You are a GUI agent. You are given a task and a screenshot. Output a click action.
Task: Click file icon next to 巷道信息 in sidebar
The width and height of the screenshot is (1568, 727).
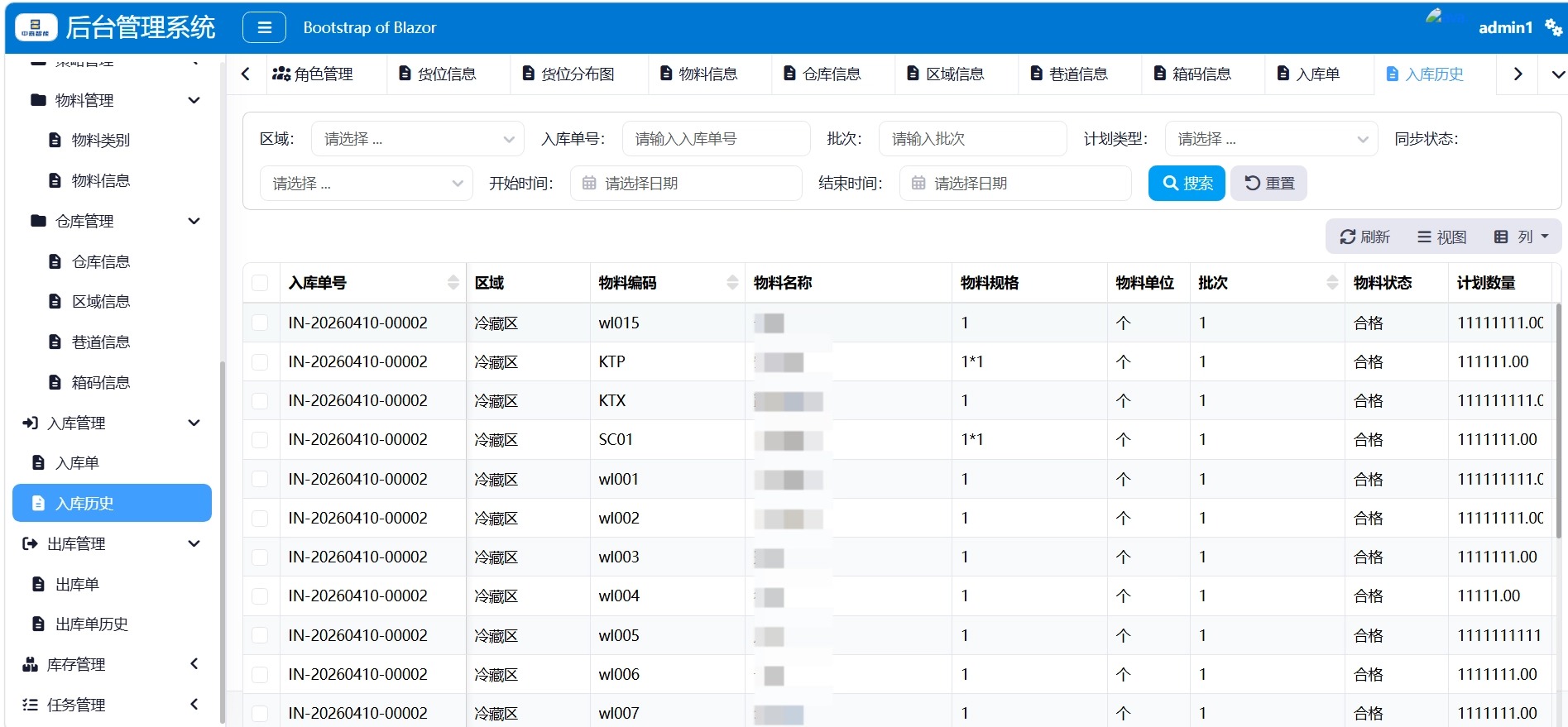(x=55, y=342)
